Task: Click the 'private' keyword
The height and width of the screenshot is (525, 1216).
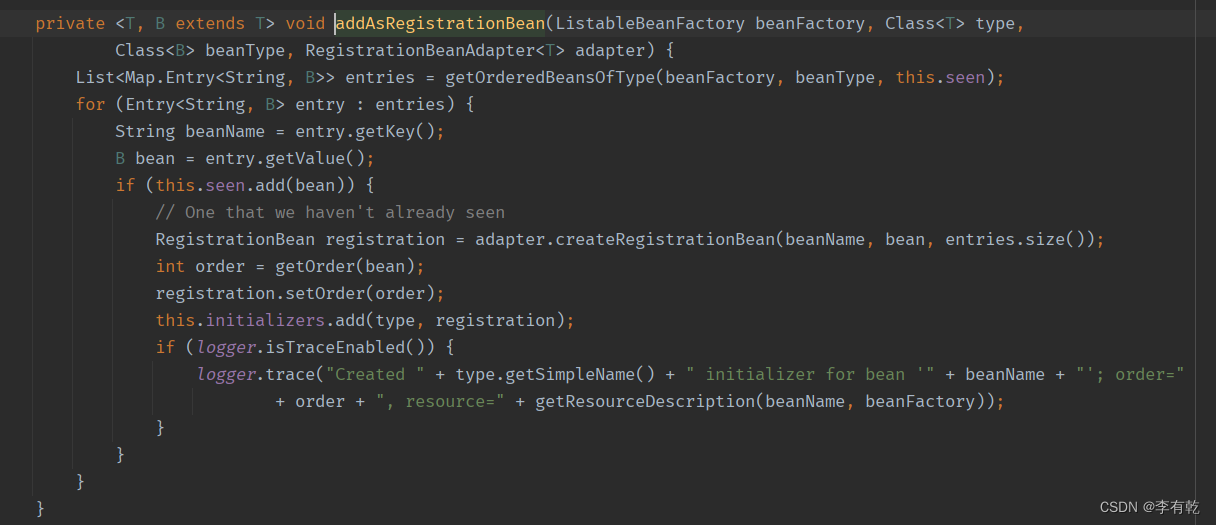Action: 70,23
